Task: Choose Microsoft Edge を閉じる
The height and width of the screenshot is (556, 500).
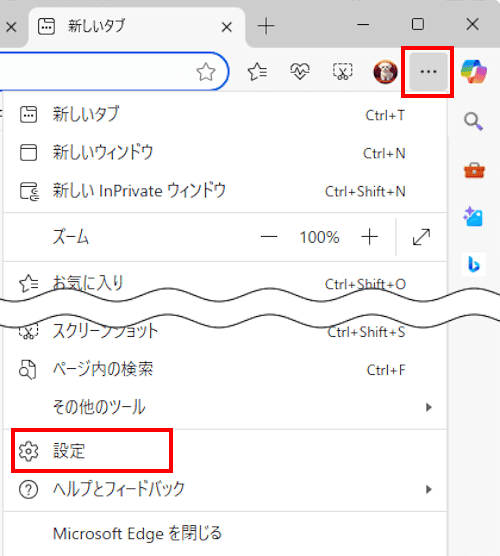Action: pos(225,533)
